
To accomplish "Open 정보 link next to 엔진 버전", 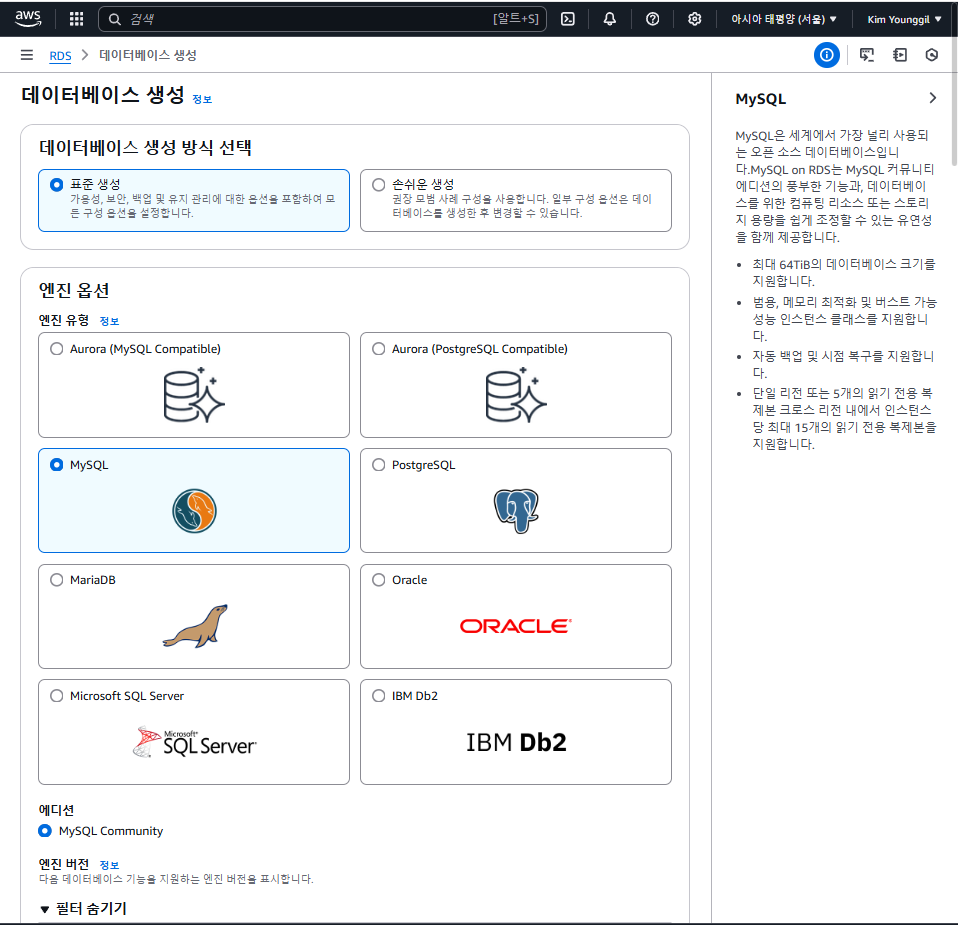I will pyautogui.click(x=109, y=865).
